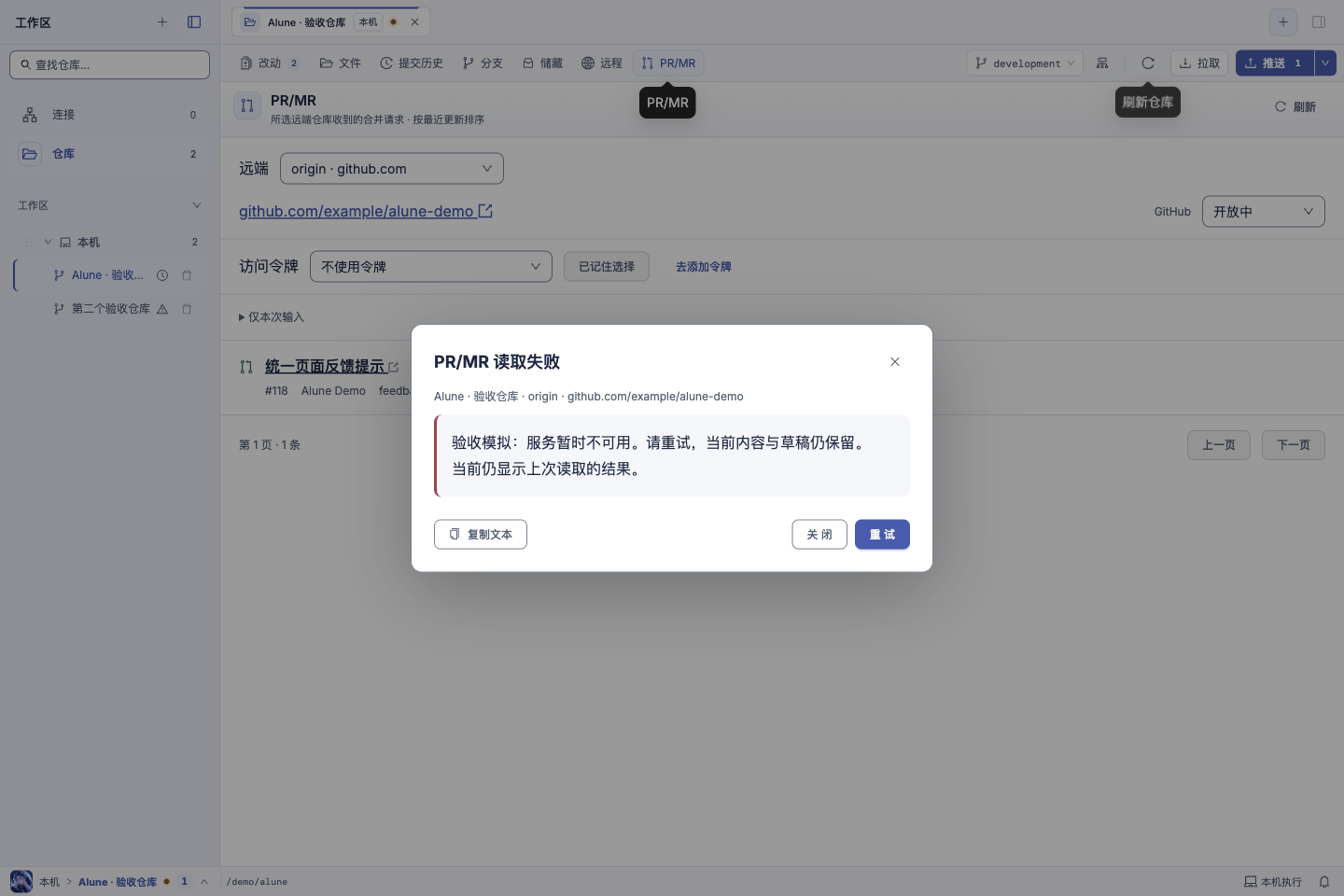Open github.com/example/alune-demo link
The width and height of the screenshot is (1344, 896).
pyautogui.click(x=366, y=212)
